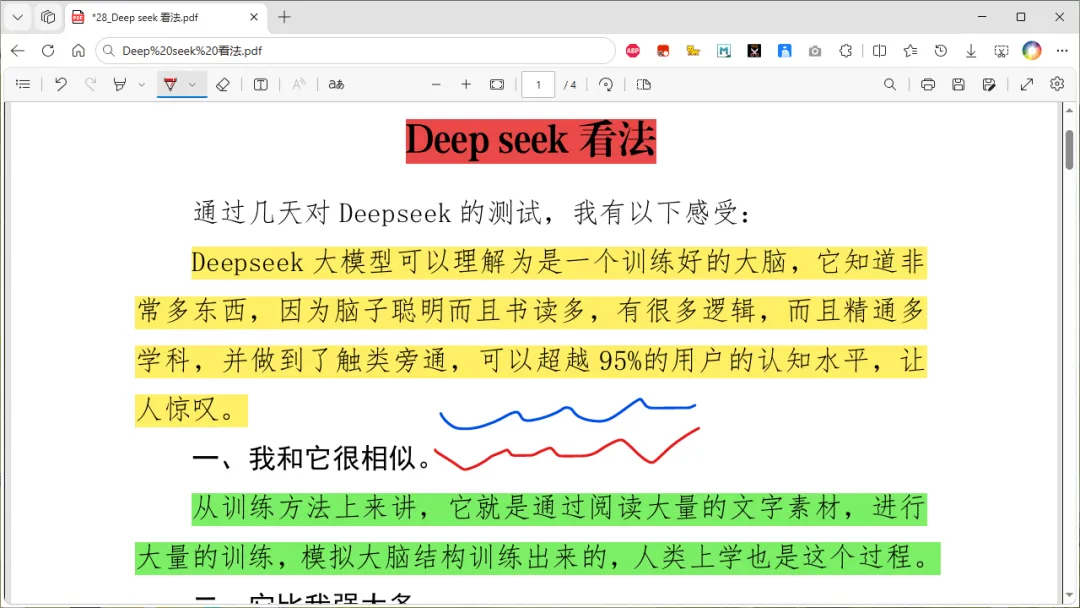The height and width of the screenshot is (608, 1080).
Task: Open the Favorites star list
Action: [910, 50]
